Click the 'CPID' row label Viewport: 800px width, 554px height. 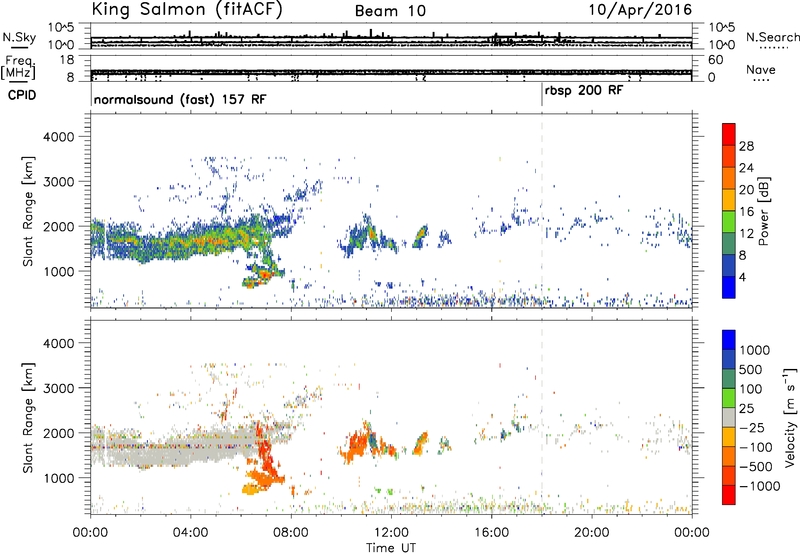pyautogui.click(x=22, y=95)
